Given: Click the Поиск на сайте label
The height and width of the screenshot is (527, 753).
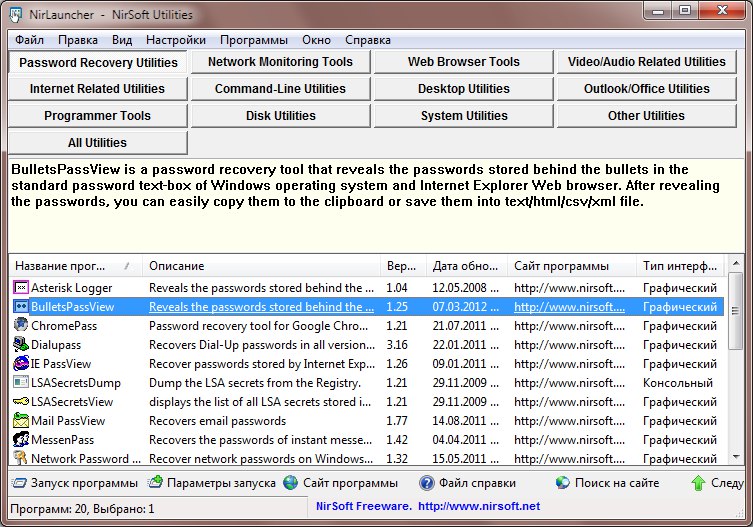Looking at the screenshot, I should pos(617,483).
